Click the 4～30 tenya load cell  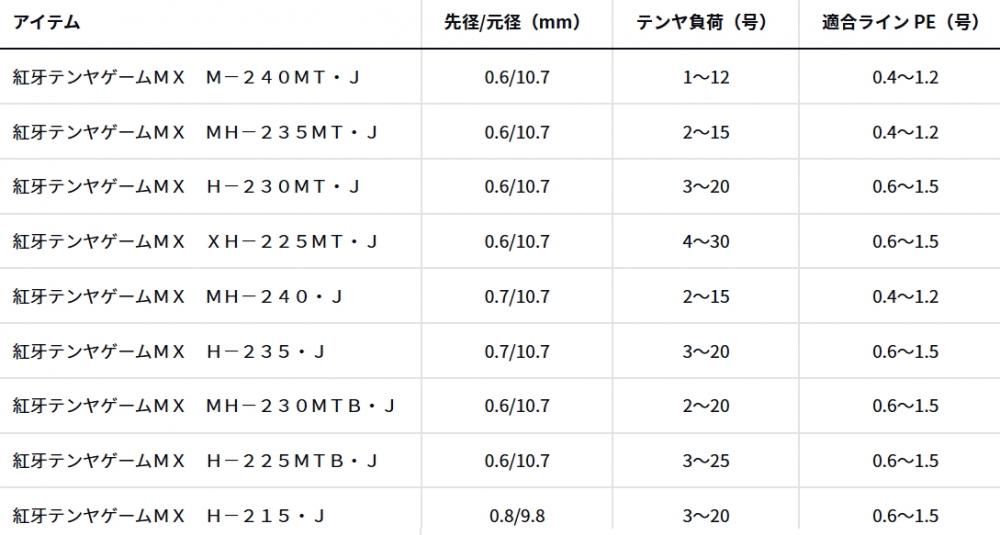click(x=705, y=242)
